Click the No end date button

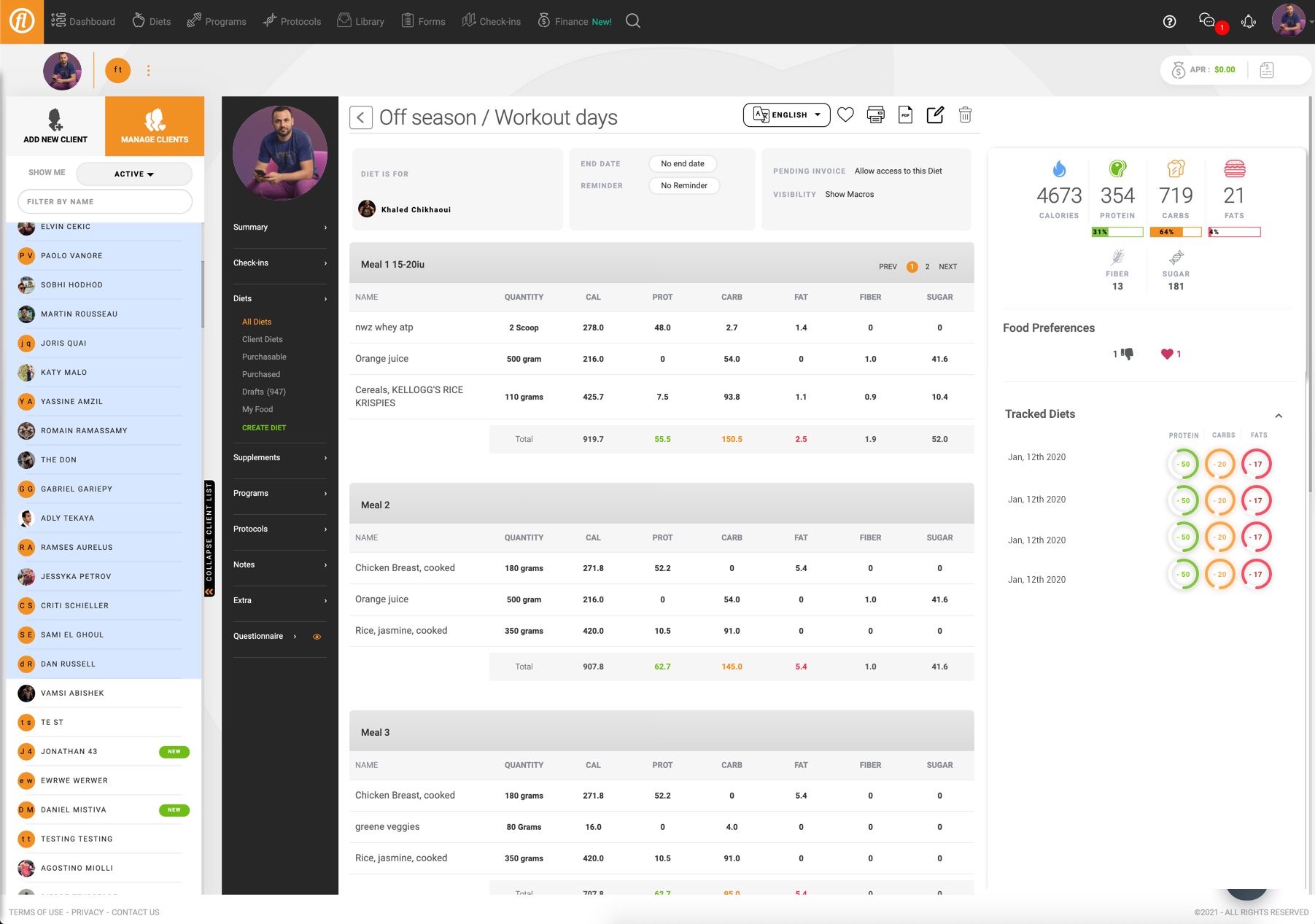[x=682, y=163]
